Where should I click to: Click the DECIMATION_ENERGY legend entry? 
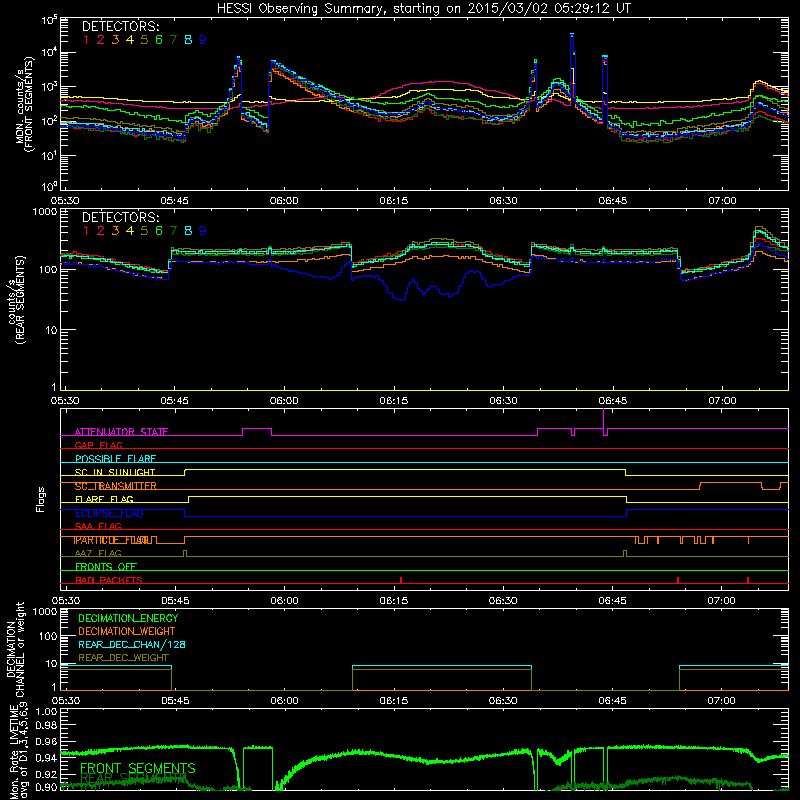(x=128, y=618)
